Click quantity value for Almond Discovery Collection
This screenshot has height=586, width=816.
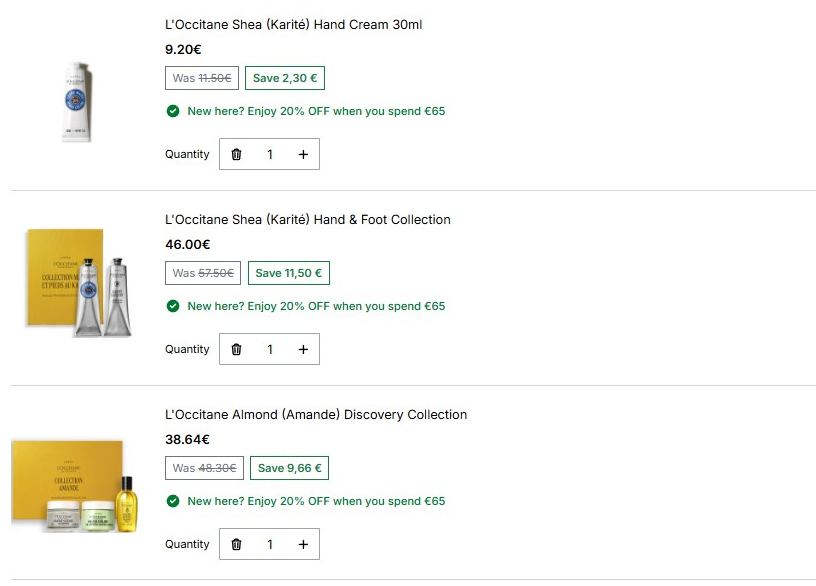(270, 544)
